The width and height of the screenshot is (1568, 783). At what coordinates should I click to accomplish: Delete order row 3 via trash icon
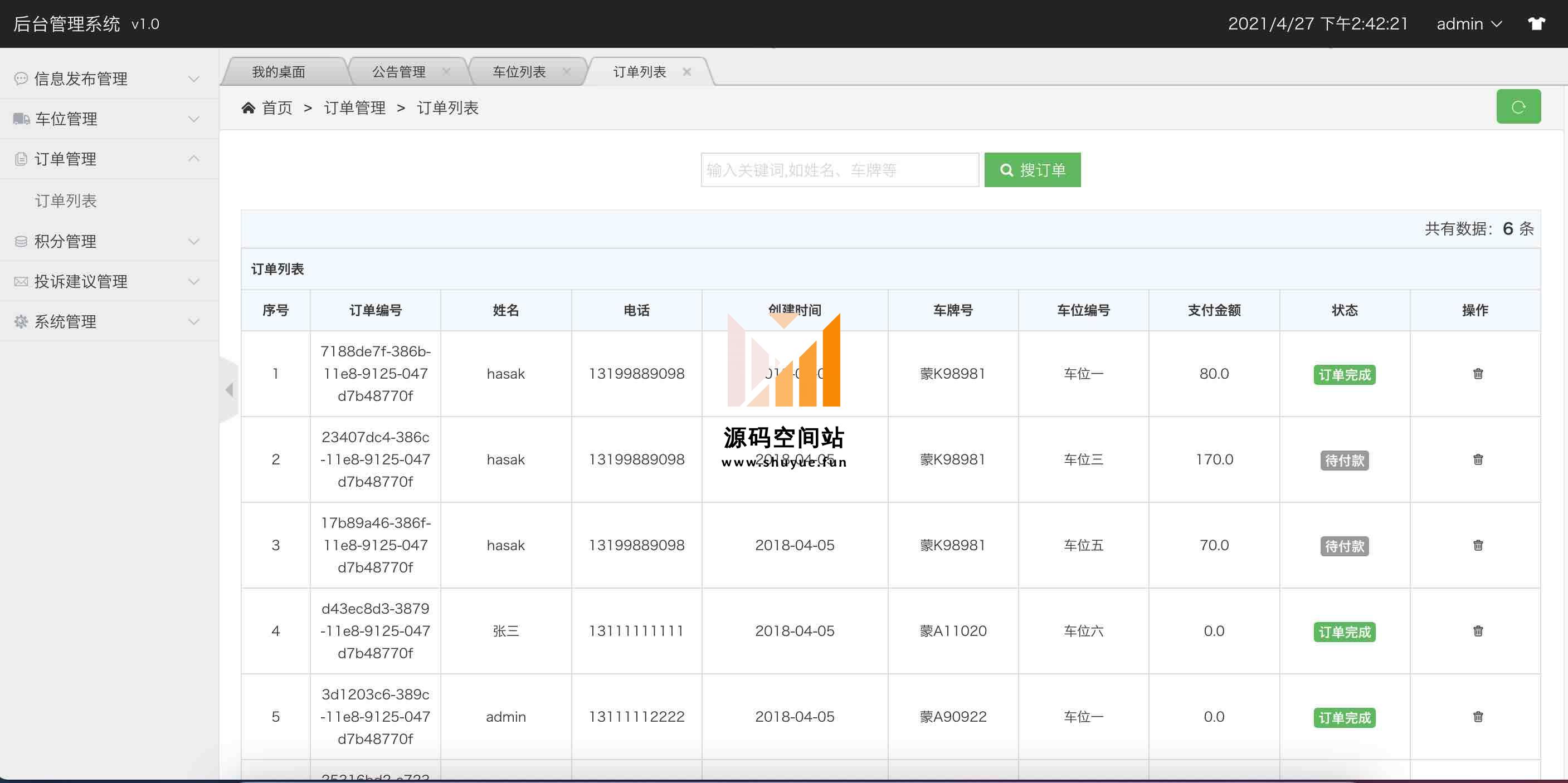(x=1477, y=545)
